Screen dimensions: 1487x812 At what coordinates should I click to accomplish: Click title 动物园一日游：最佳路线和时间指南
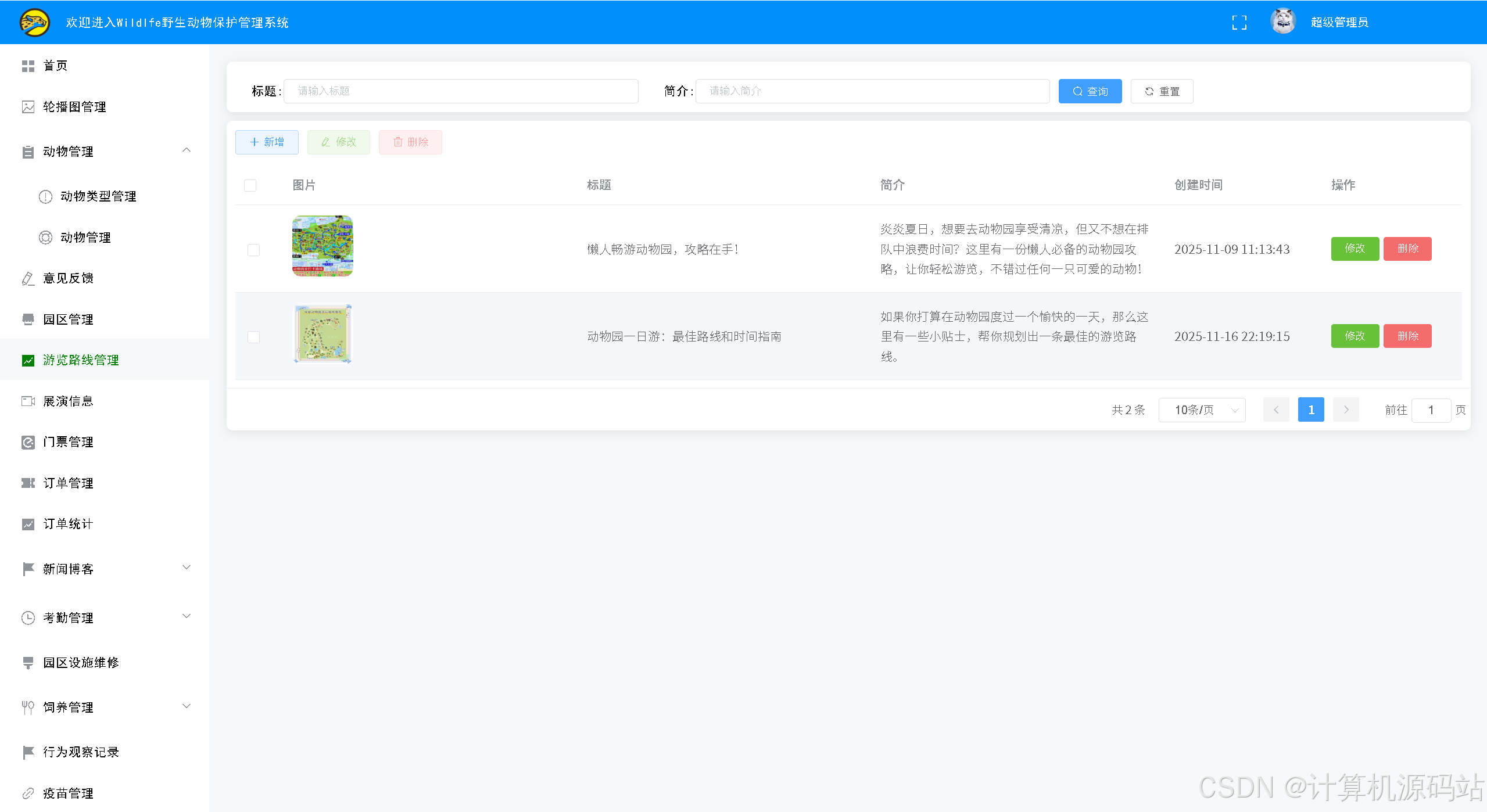(x=684, y=336)
